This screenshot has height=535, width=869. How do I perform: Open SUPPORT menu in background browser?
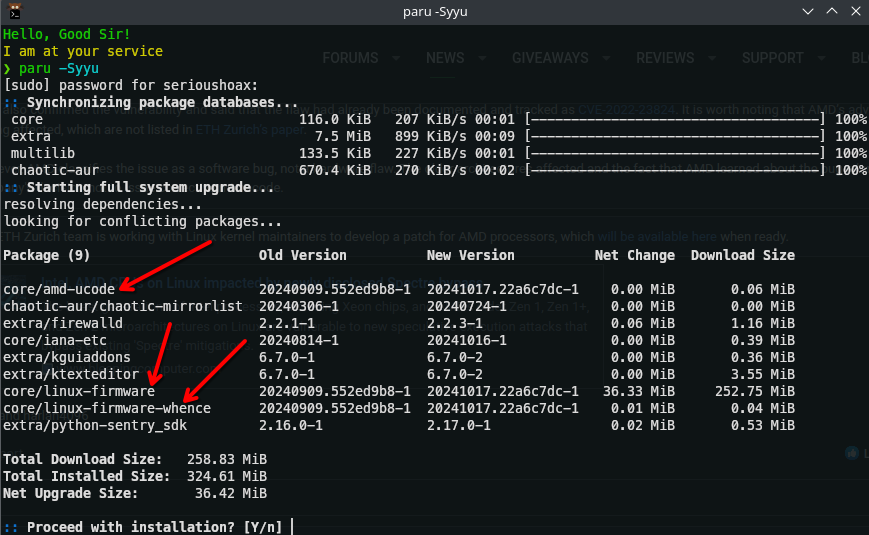773,58
